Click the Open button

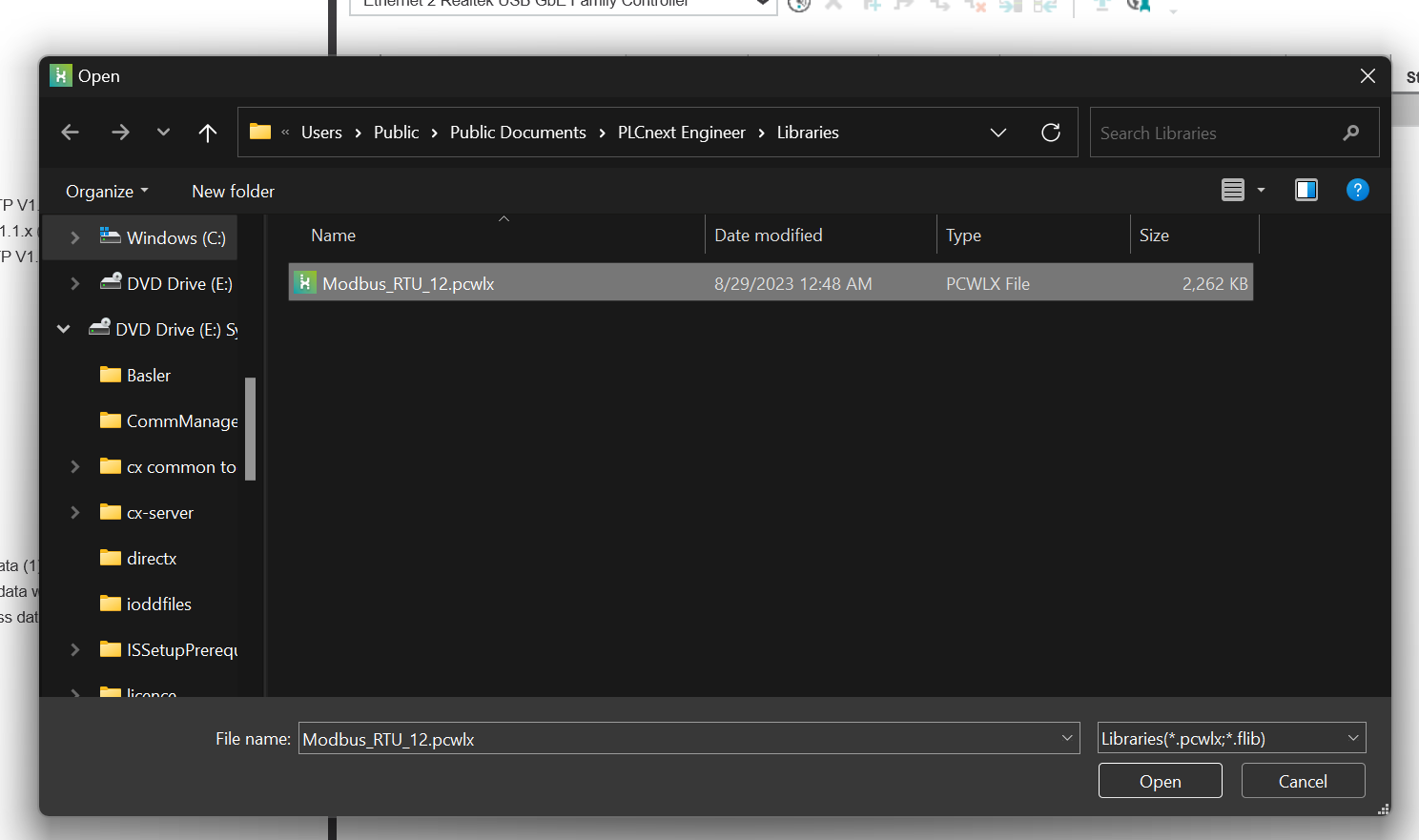[1160, 780]
